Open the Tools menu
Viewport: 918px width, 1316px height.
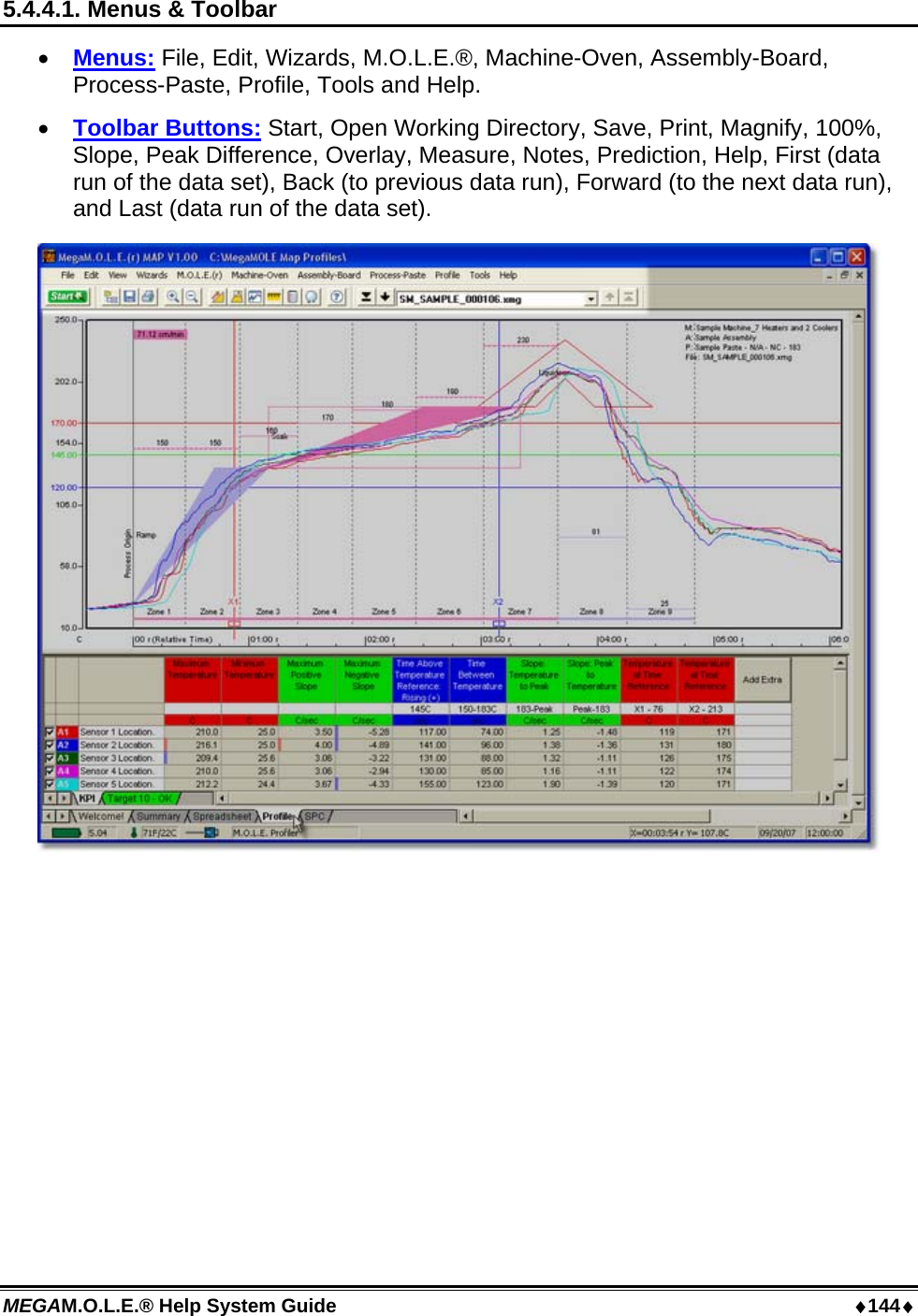pos(479,275)
